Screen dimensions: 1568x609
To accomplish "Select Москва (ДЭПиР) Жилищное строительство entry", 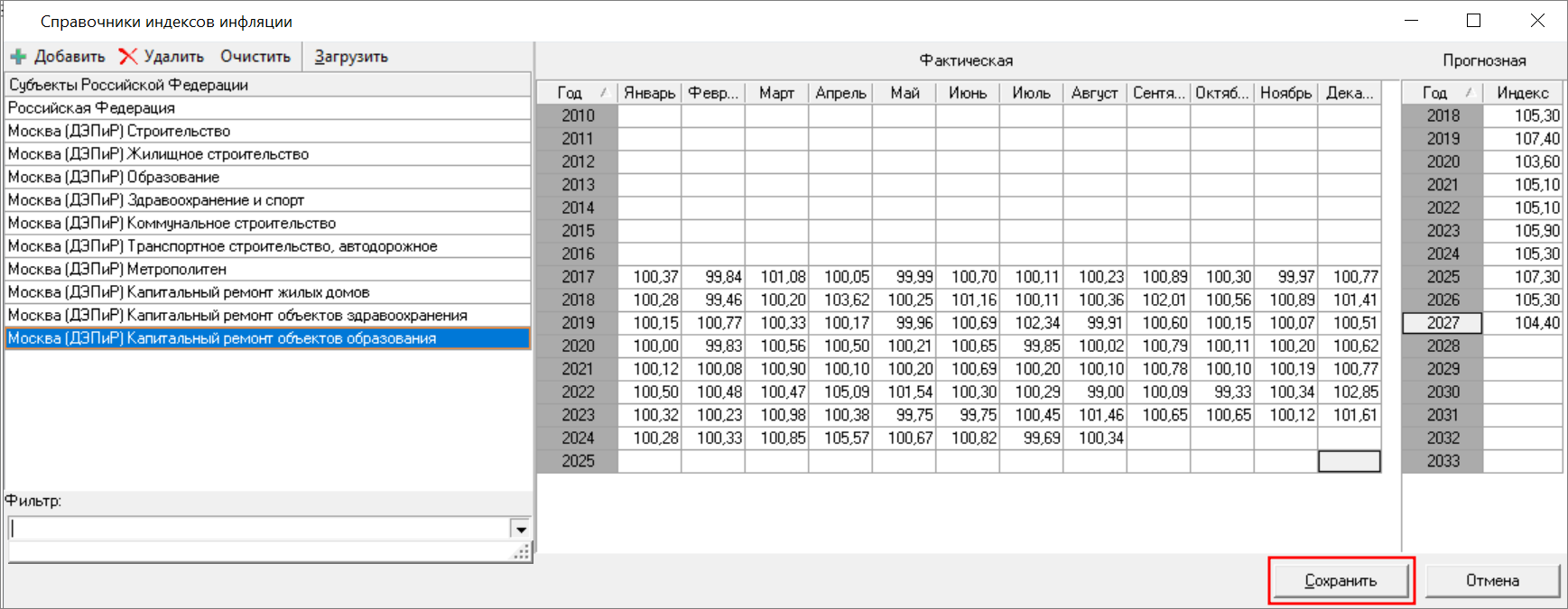I will (158, 154).
